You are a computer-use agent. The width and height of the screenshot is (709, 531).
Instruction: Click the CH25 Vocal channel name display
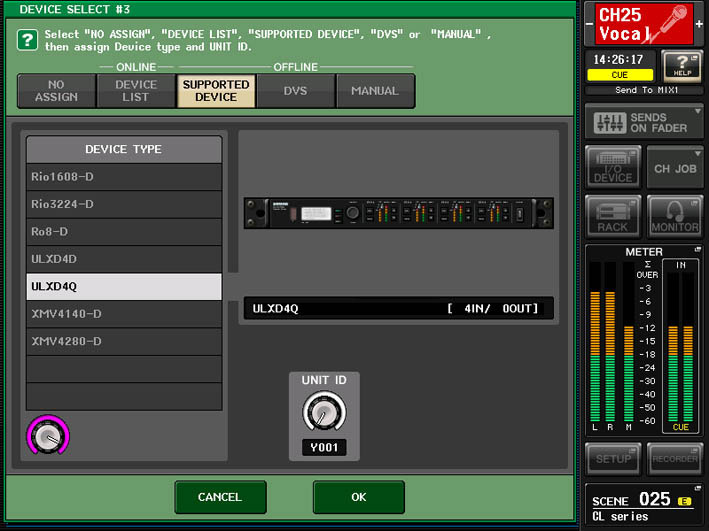pyautogui.click(x=644, y=24)
